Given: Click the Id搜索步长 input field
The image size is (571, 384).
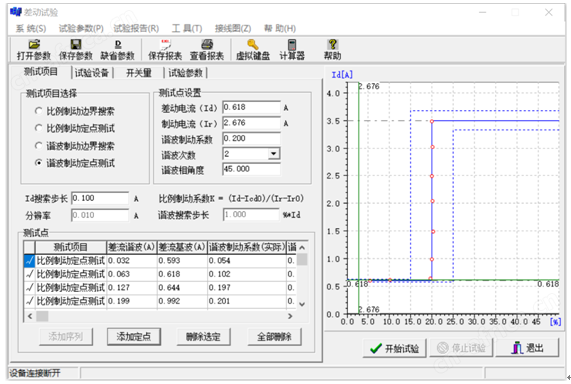Looking at the screenshot, I should pyautogui.click(x=100, y=198).
